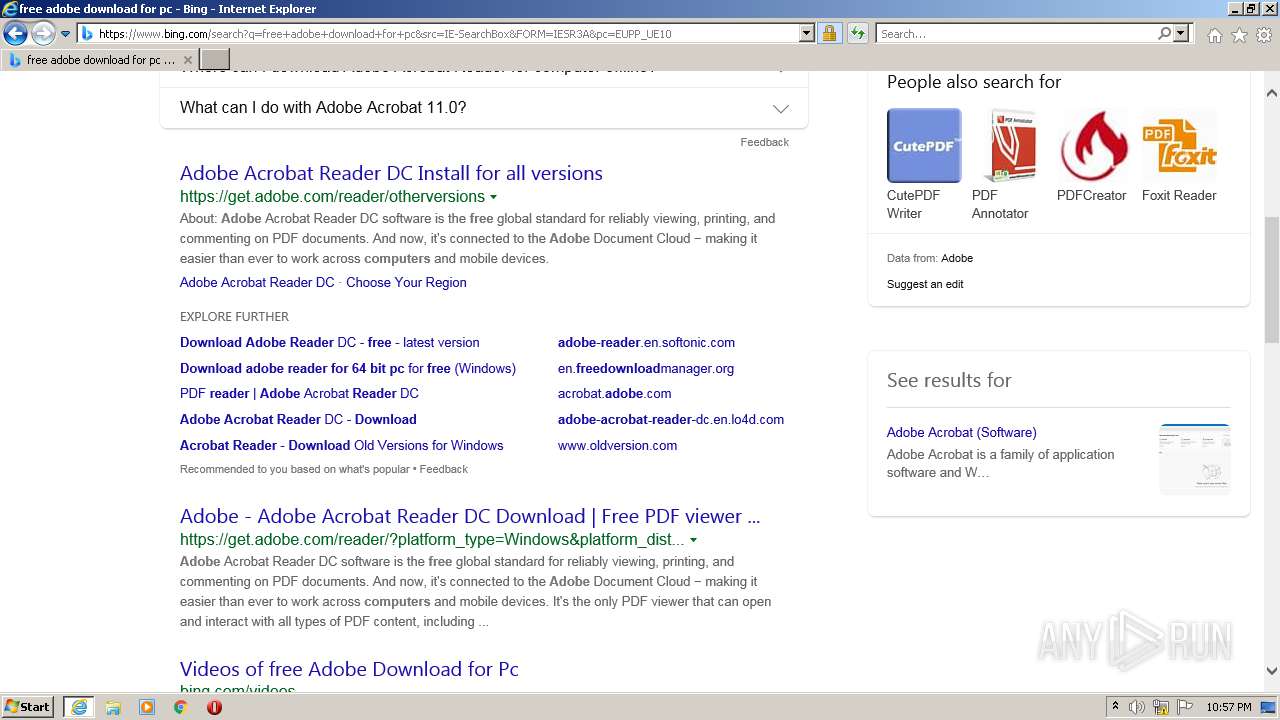Screen dimensions: 1280x720
Task: Select the 'free adobe download for pc' tab
Action: pyautogui.click(x=100, y=60)
